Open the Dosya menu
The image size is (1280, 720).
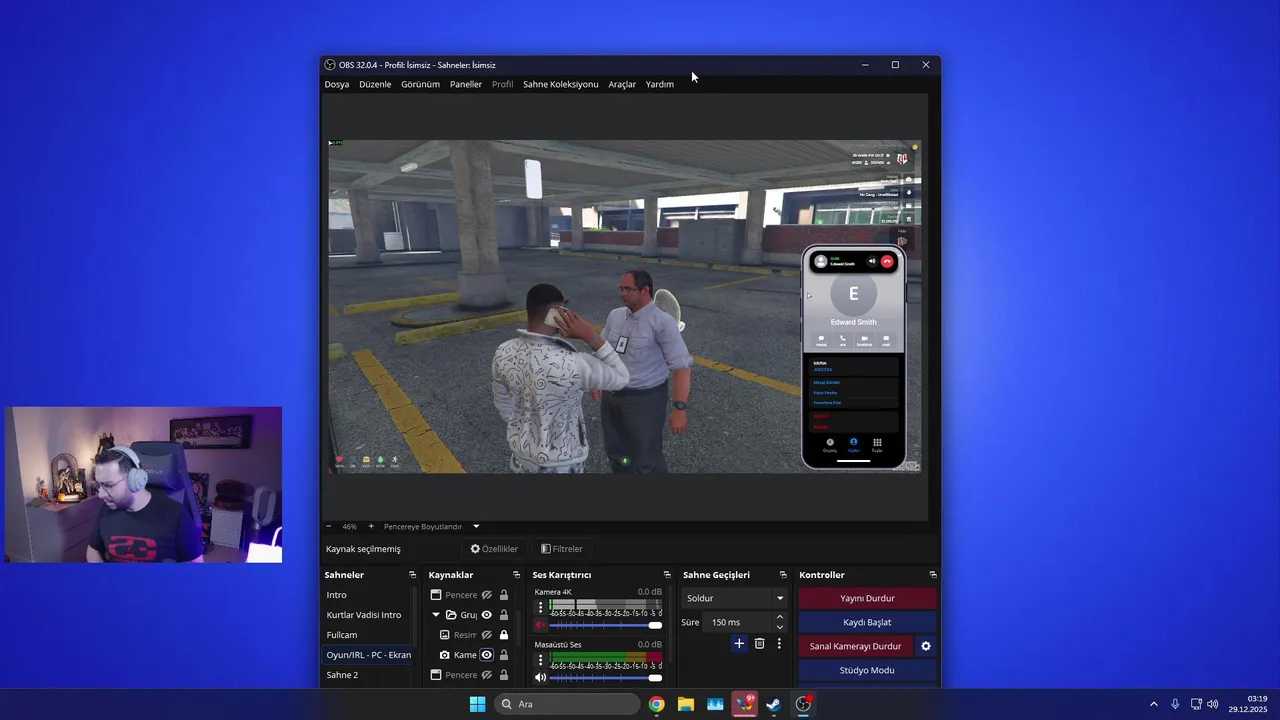(337, 84)
